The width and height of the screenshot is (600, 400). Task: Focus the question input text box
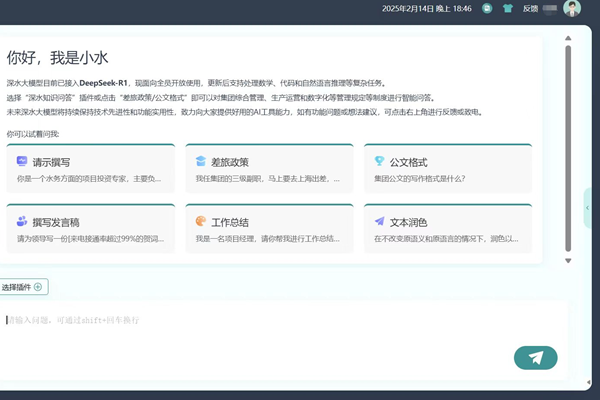(260, 320)
